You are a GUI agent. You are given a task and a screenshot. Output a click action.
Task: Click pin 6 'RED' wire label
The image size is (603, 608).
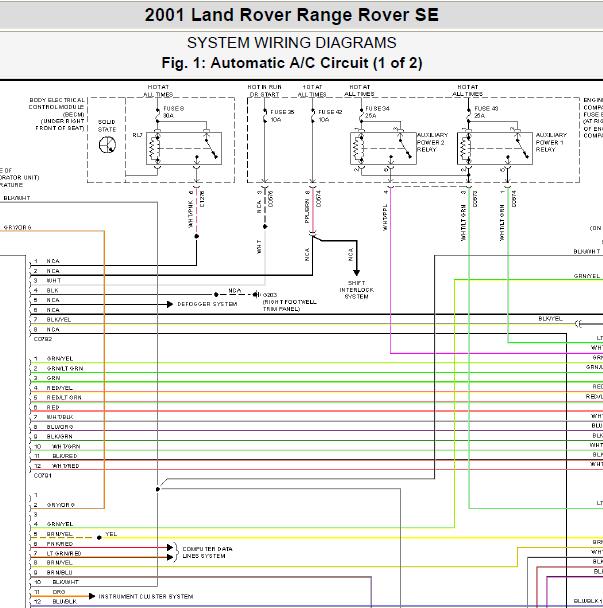53,408
